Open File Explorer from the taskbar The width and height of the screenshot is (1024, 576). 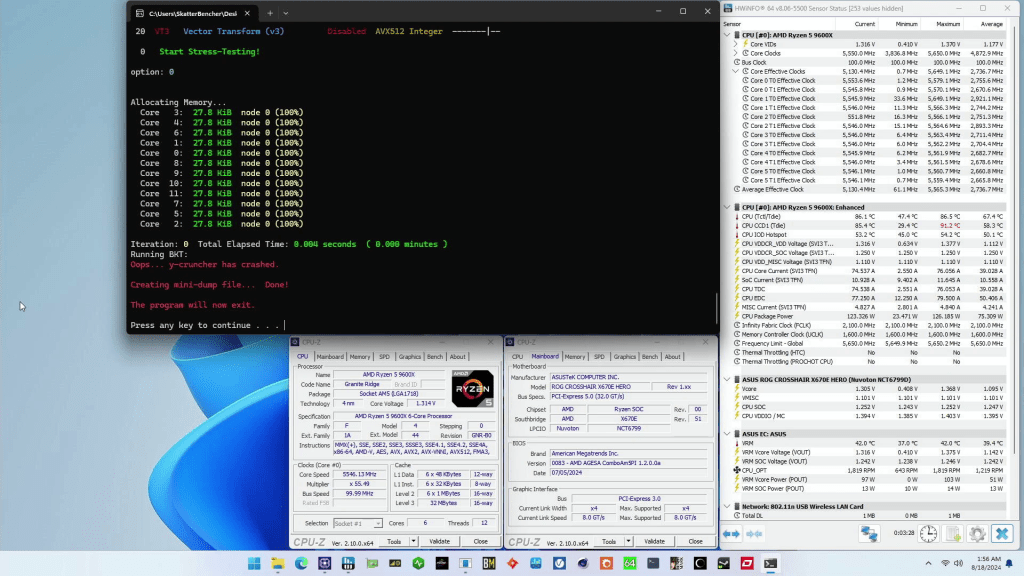278,563
